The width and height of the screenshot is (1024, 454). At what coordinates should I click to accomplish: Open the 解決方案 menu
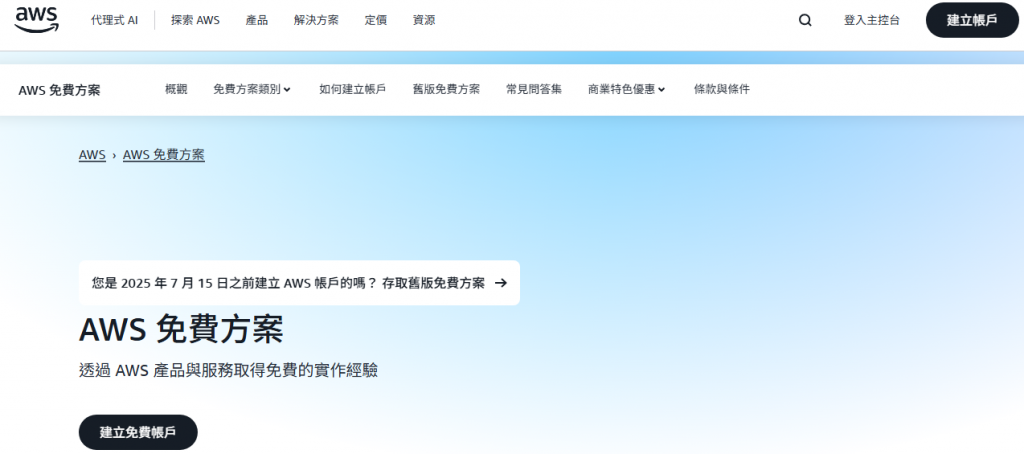click(x=316, y=20)
